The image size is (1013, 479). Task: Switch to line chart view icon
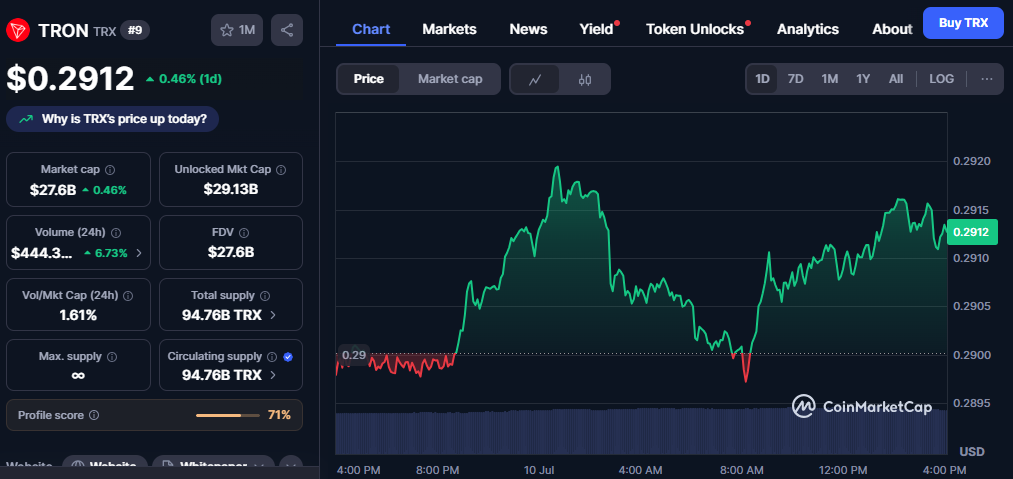pyautogui.click(x=535, y=79)
